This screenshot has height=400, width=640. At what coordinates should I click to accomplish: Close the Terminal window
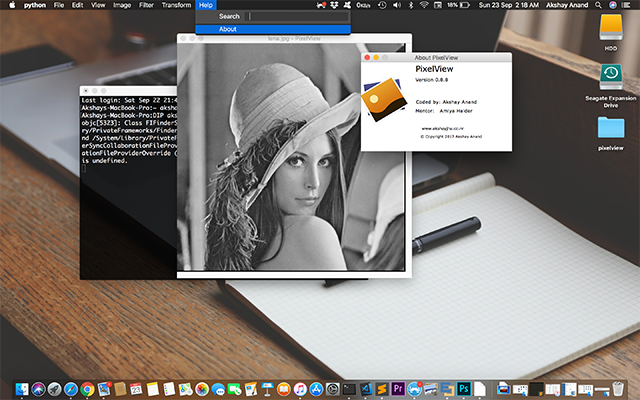[x=86, y=91]
